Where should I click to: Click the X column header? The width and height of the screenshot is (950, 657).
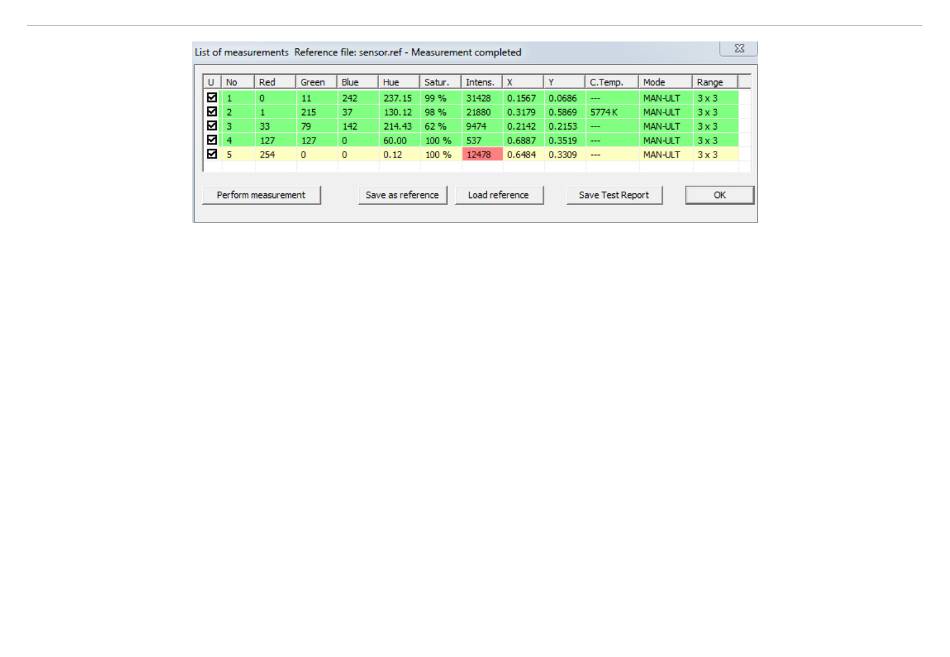(523, 82)
